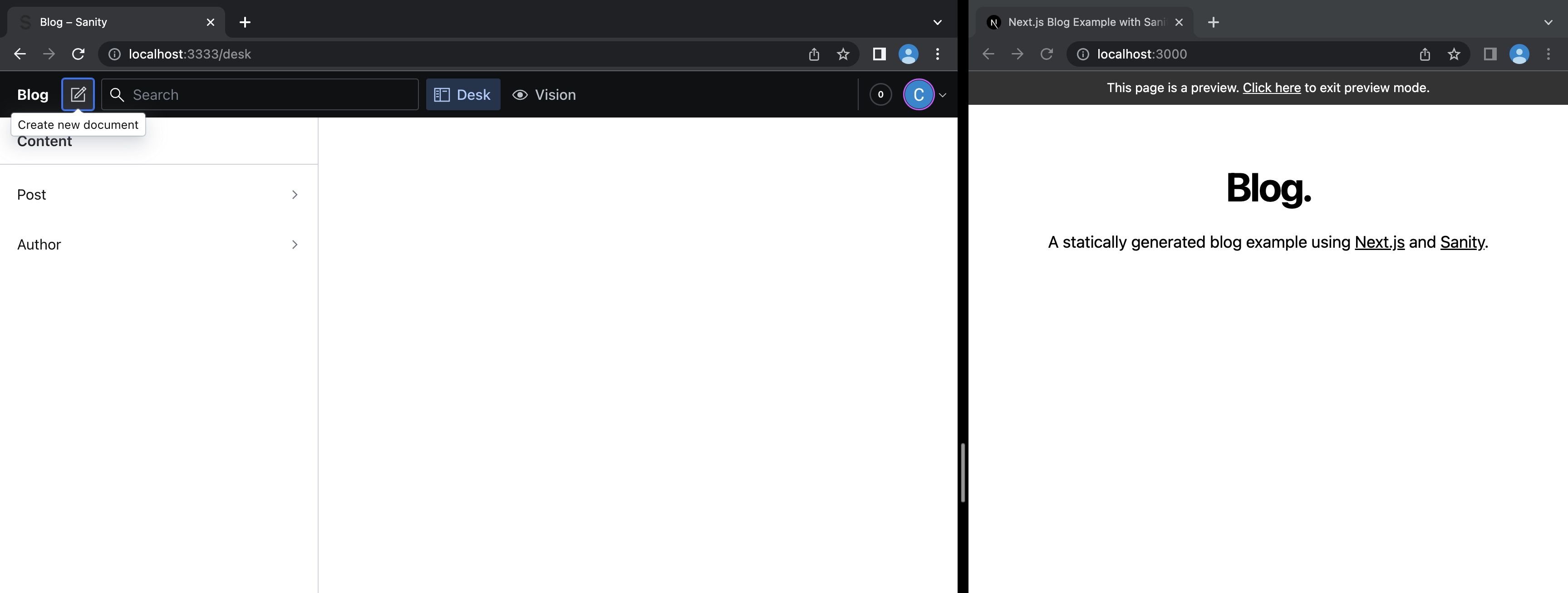Select the Desk tab in Sanity
Image resolution: width=1568 pixels, height=593 pixels.
tap(463, 94)
